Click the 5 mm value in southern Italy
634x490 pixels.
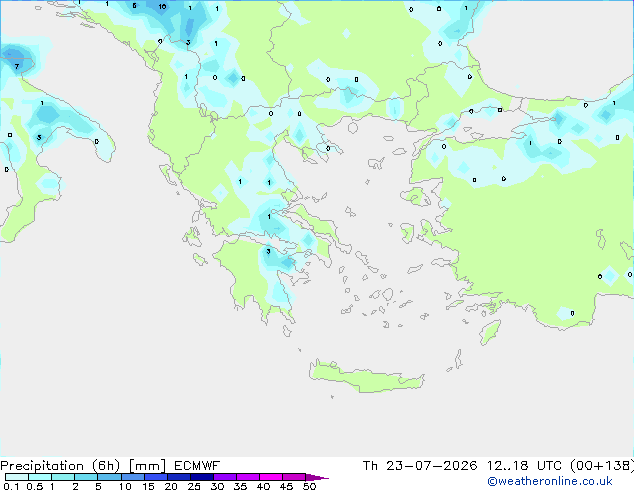click(x=39, y=137)
